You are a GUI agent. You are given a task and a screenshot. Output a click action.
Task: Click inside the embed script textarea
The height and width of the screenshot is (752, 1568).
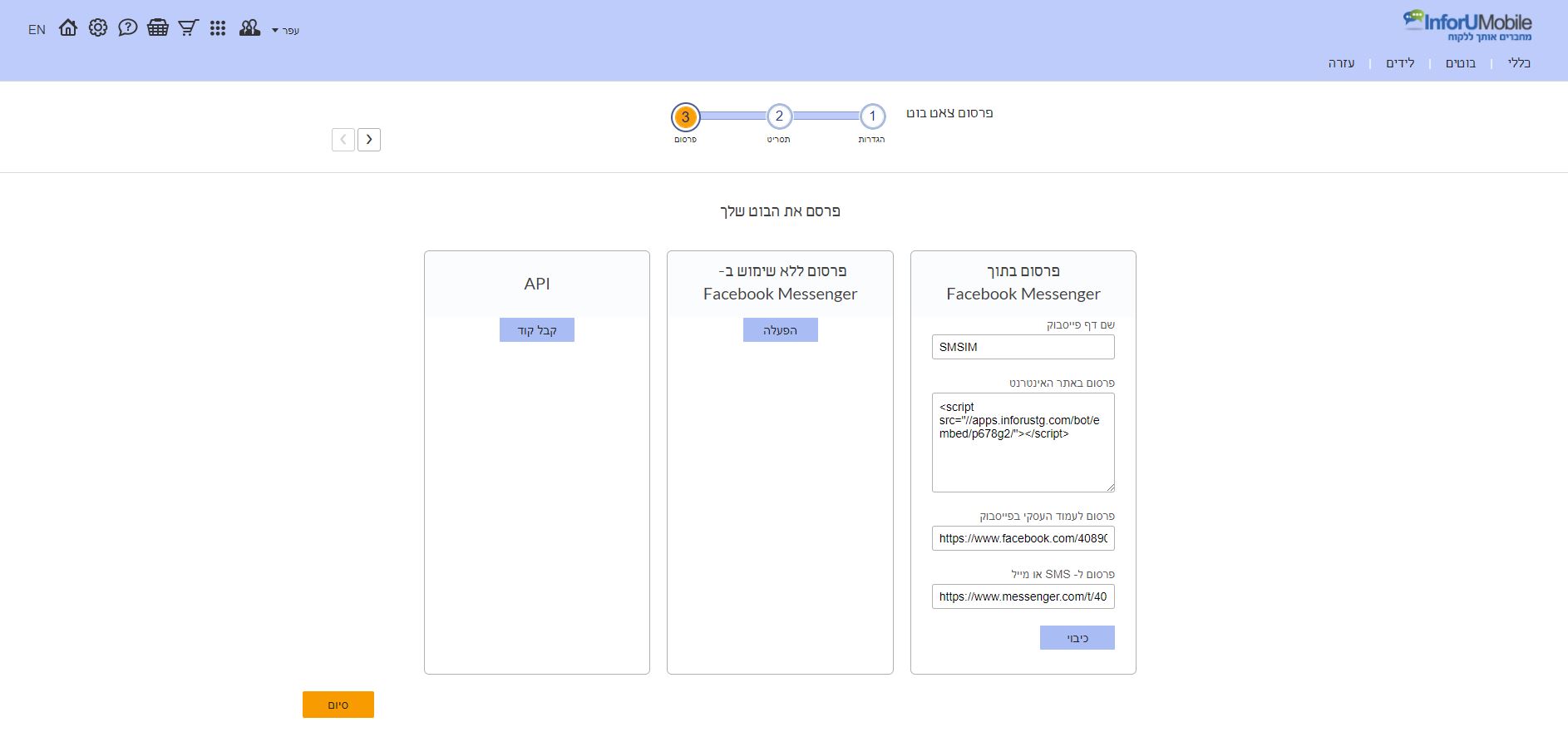[x=1023, y=443]
